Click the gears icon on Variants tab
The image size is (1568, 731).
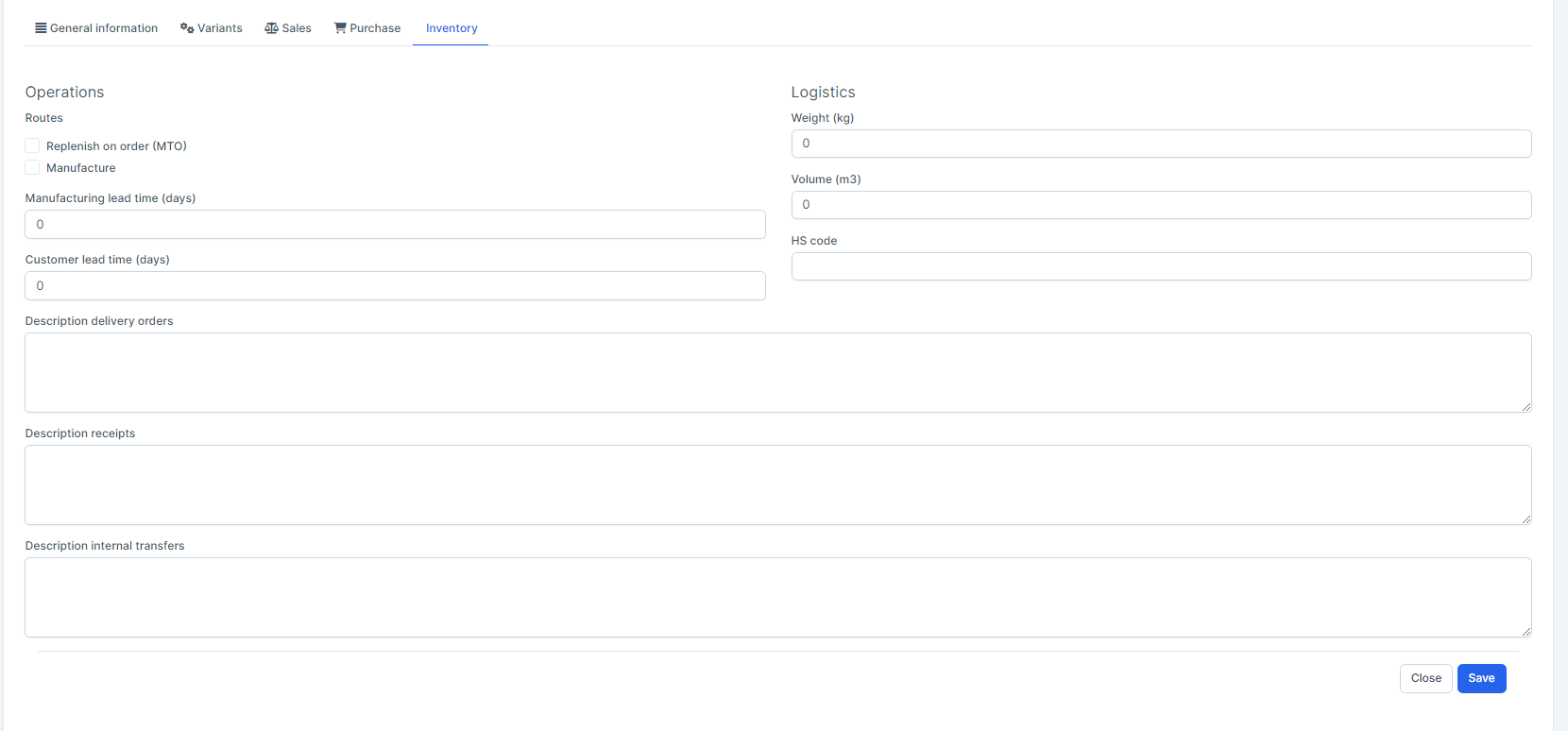[x=187, y=28]
